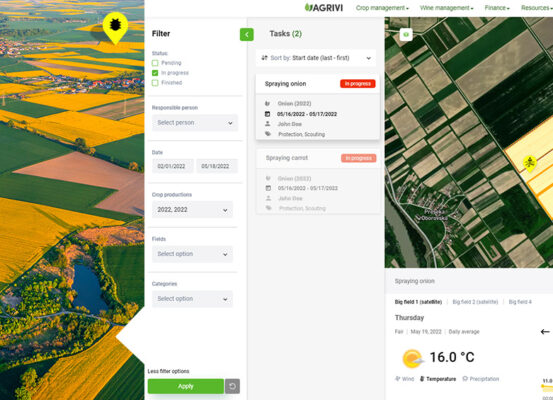
Task: Check the Pending status checkbox
Action: pos(155,63)
